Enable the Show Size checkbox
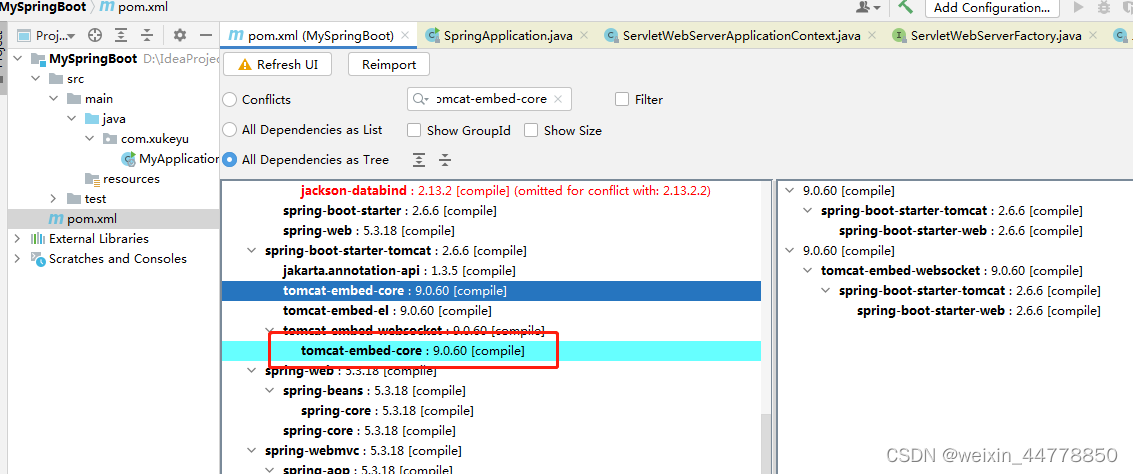1133x474 pixels. tap(531, 130)
